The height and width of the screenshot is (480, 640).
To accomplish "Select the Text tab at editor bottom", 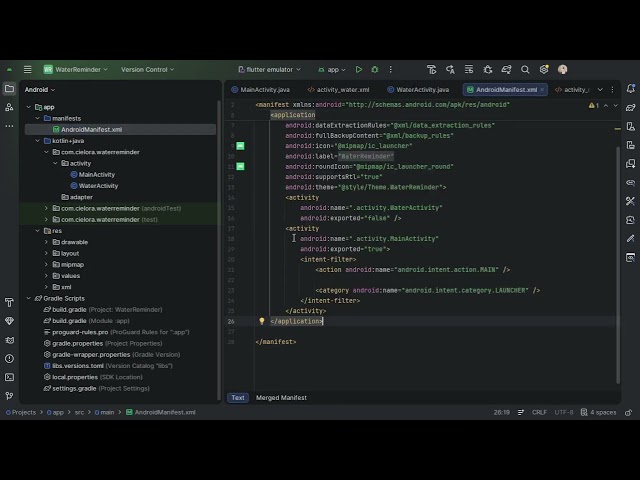I will 238,398.
